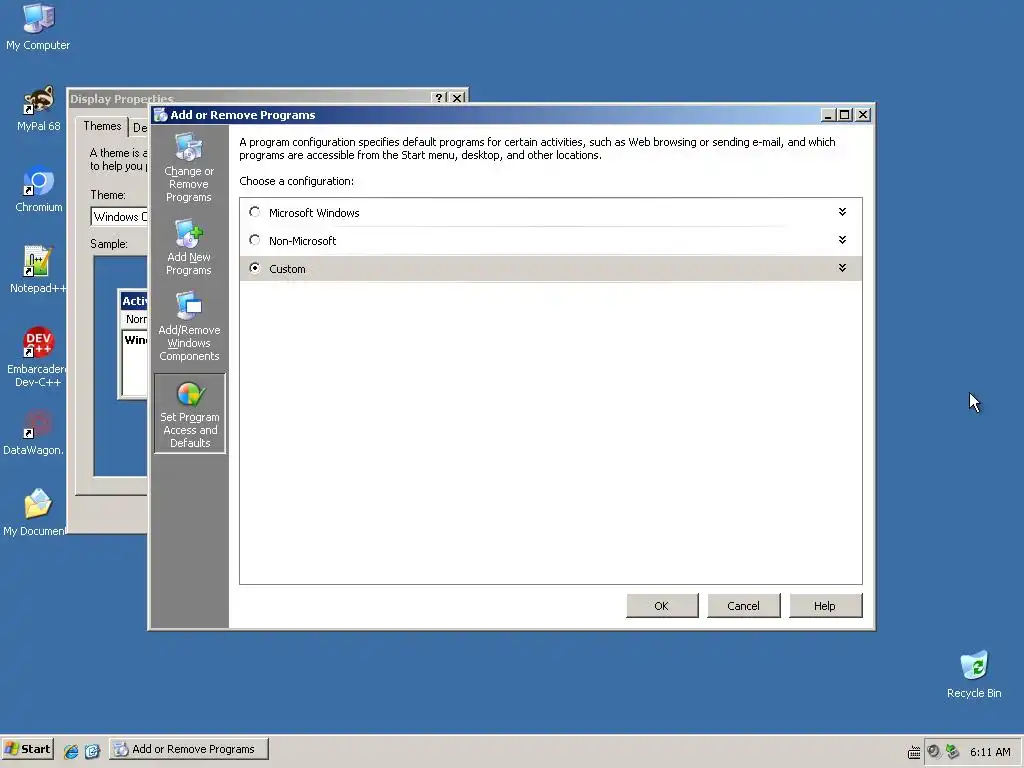Select the Non-Microsoft configuration

pyautogui.click(x=255, y=240)
